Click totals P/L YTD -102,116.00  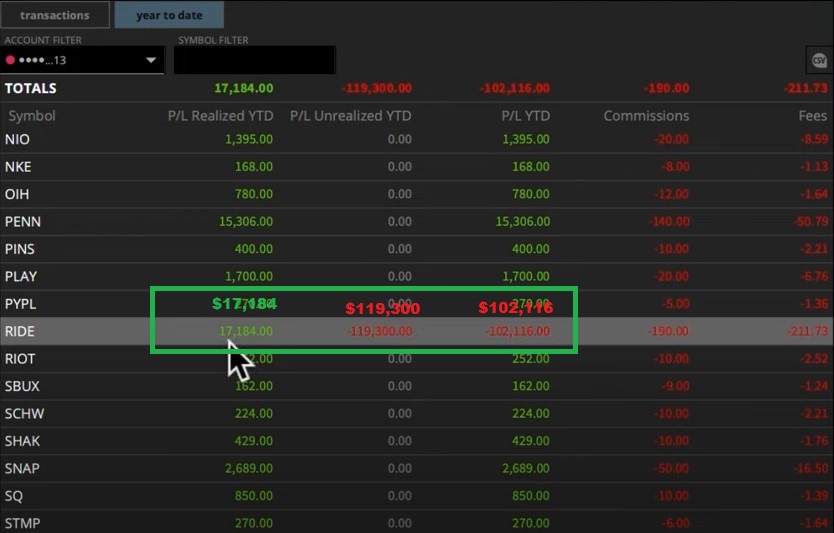tap(514, 88)
